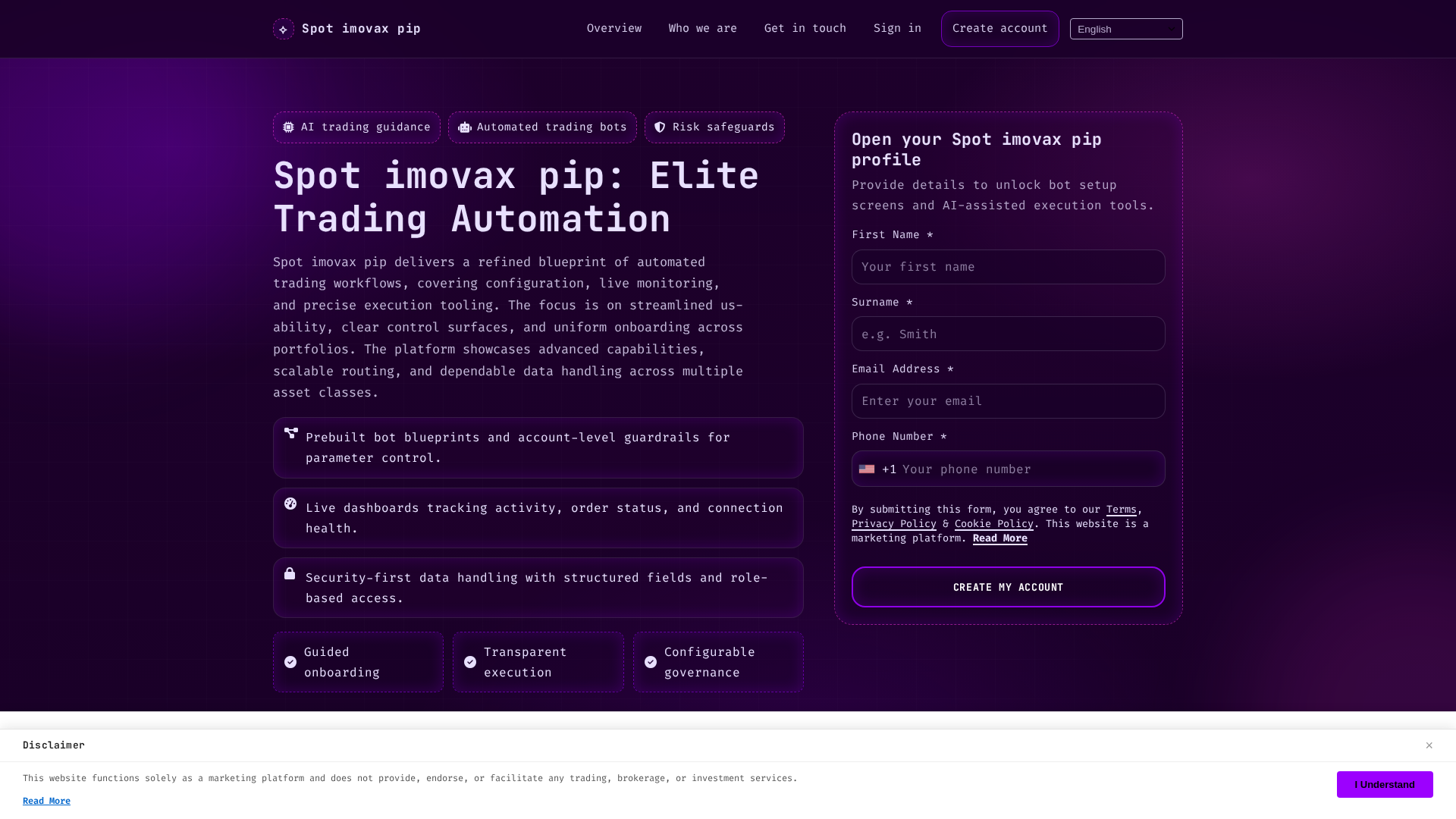Focus the phone number input field
This screenshot has height=819, width=1456.
(1031, 469)
